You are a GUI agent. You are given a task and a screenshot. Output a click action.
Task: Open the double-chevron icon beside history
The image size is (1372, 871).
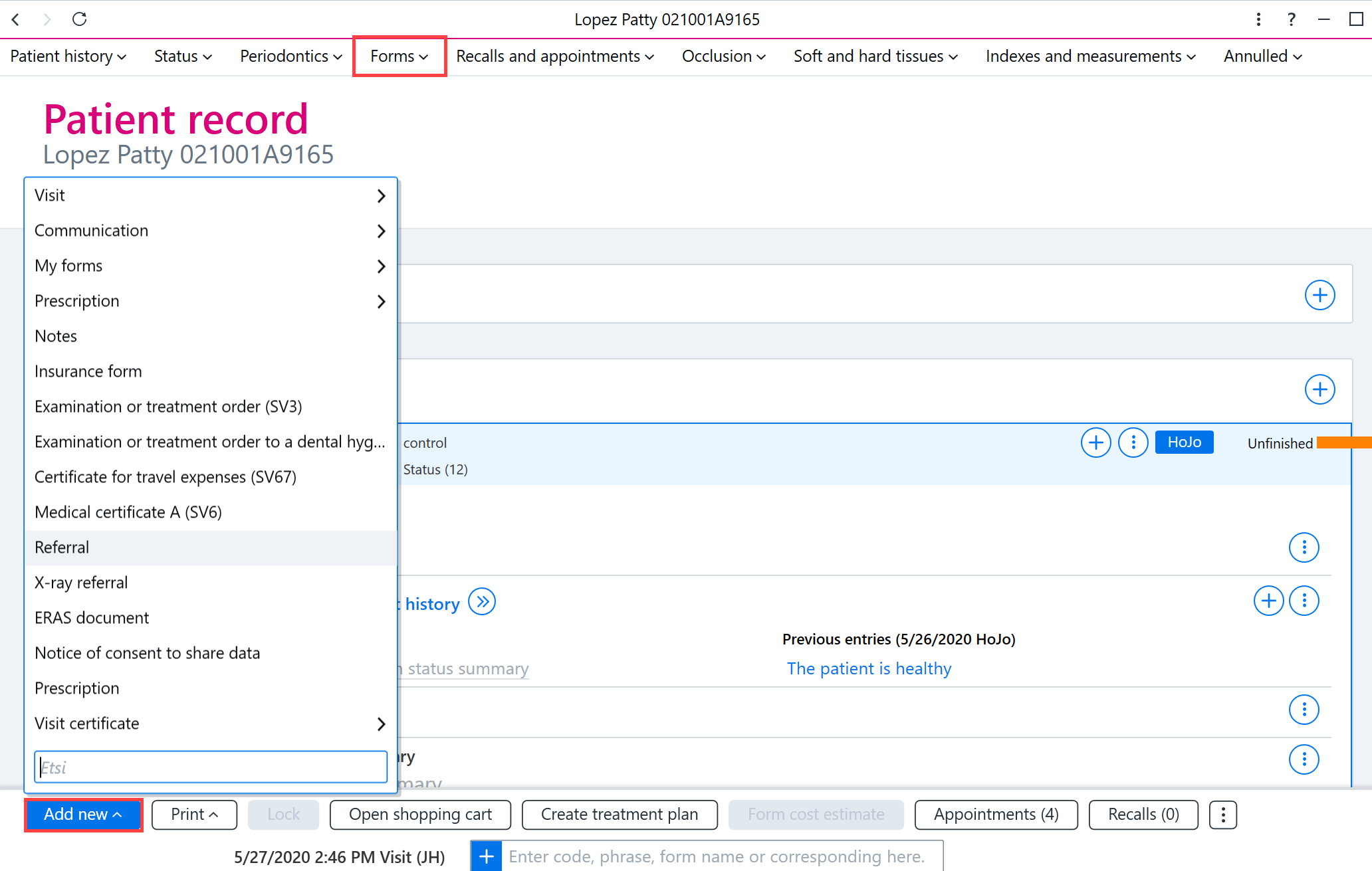(482, 602)
